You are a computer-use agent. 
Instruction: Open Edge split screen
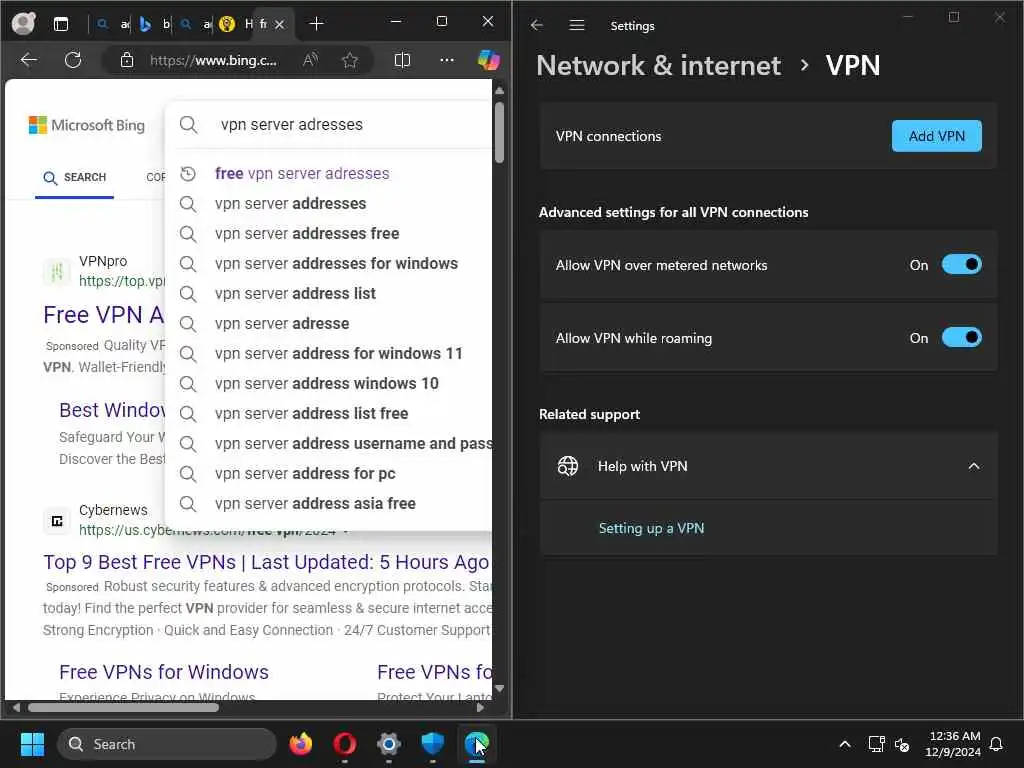pyautogui.click(x=402, y=60)
